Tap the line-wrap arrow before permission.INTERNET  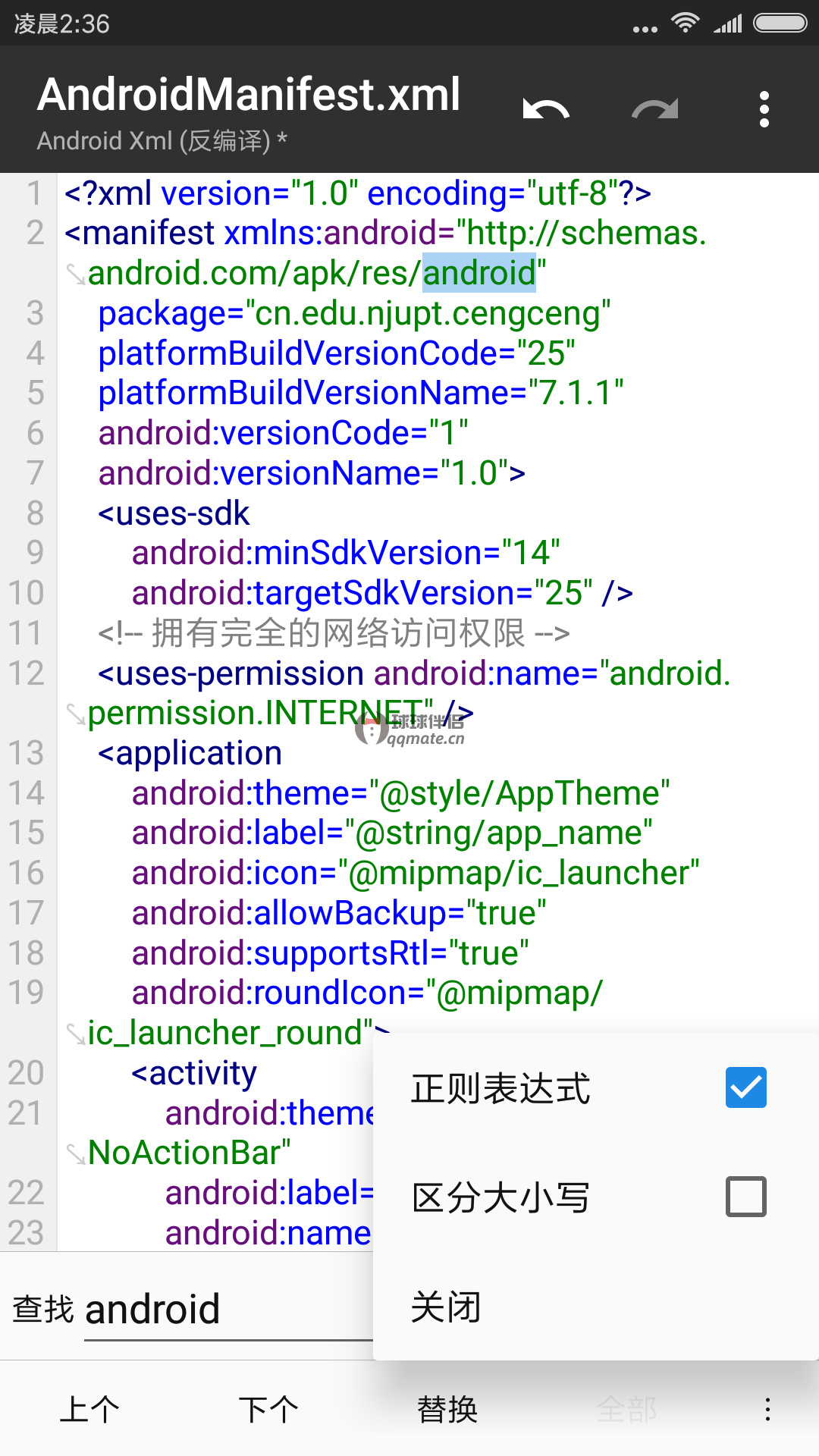[76, 714]
